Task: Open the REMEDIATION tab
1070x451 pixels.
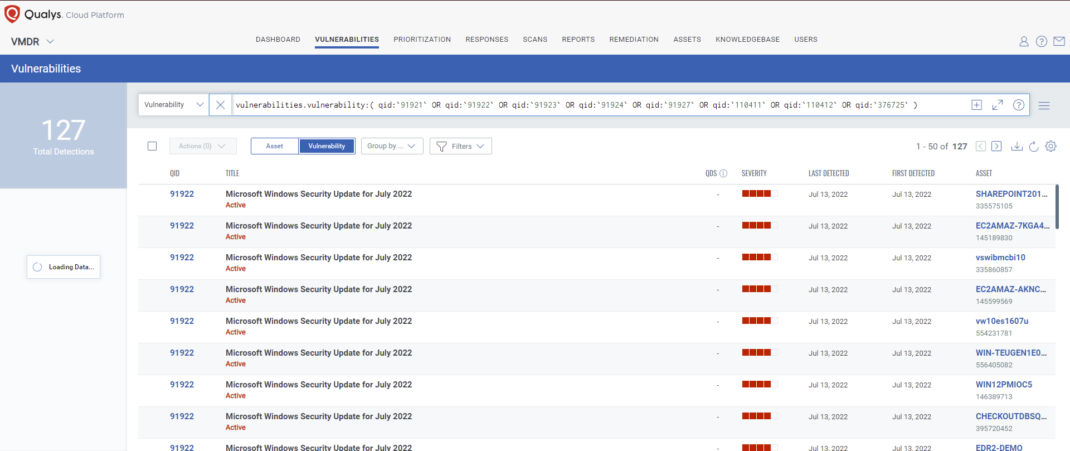Action: point(634,40)
